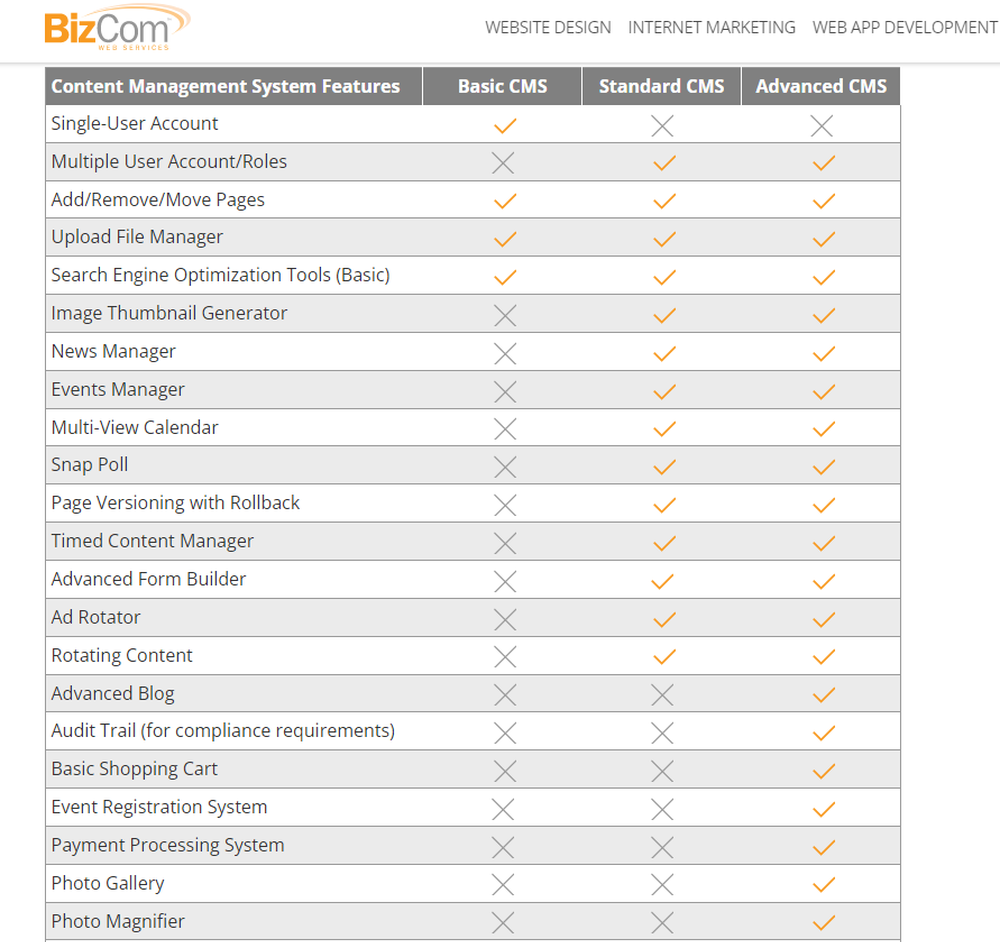Open the Internet Marketing menu
The height and width of the screenshot is (942, 1000).
coord(711,27)
